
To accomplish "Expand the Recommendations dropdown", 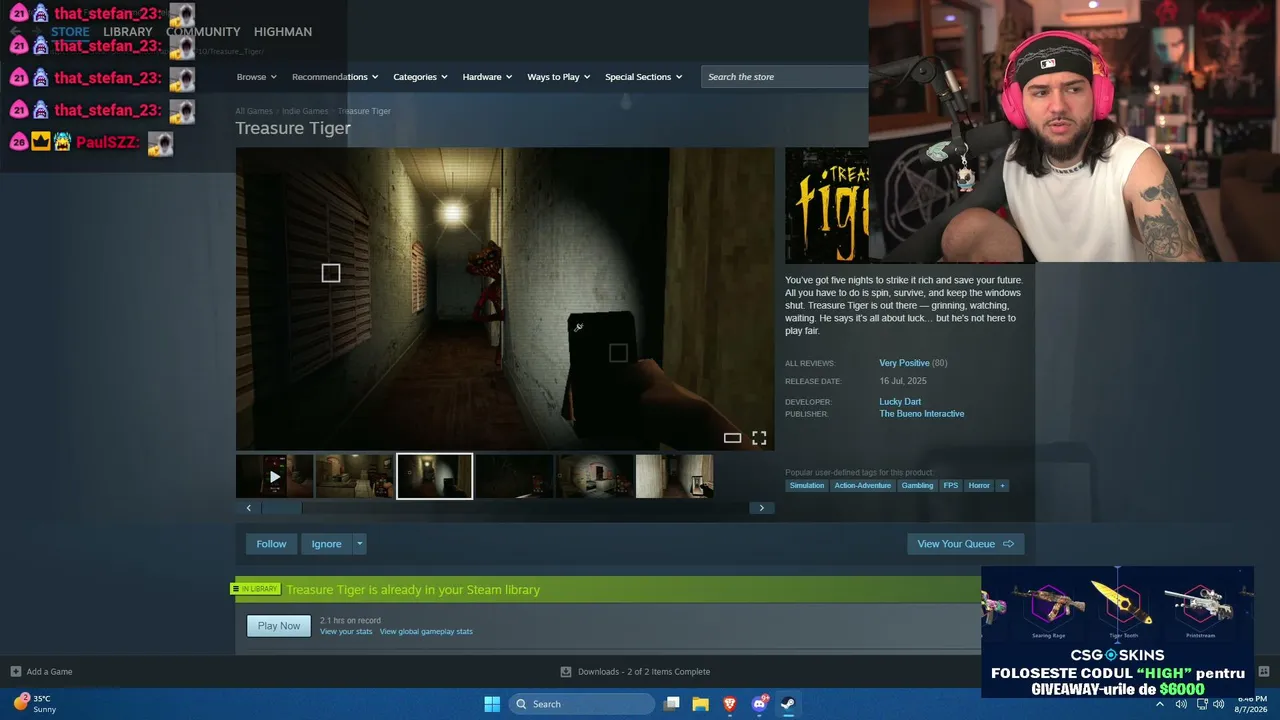I will tap(335, 77).
